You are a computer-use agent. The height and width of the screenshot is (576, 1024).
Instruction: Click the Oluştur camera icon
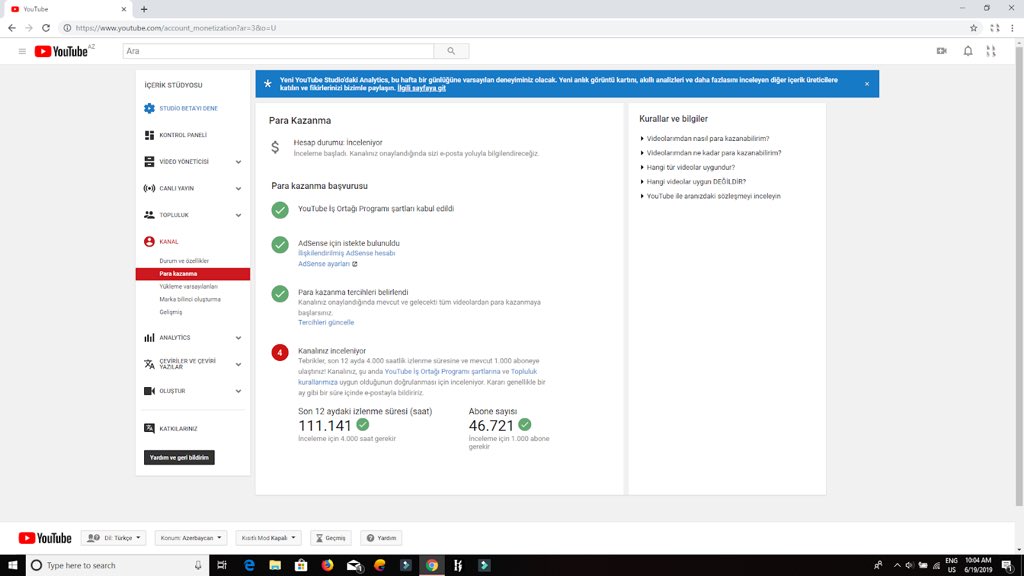150,391
